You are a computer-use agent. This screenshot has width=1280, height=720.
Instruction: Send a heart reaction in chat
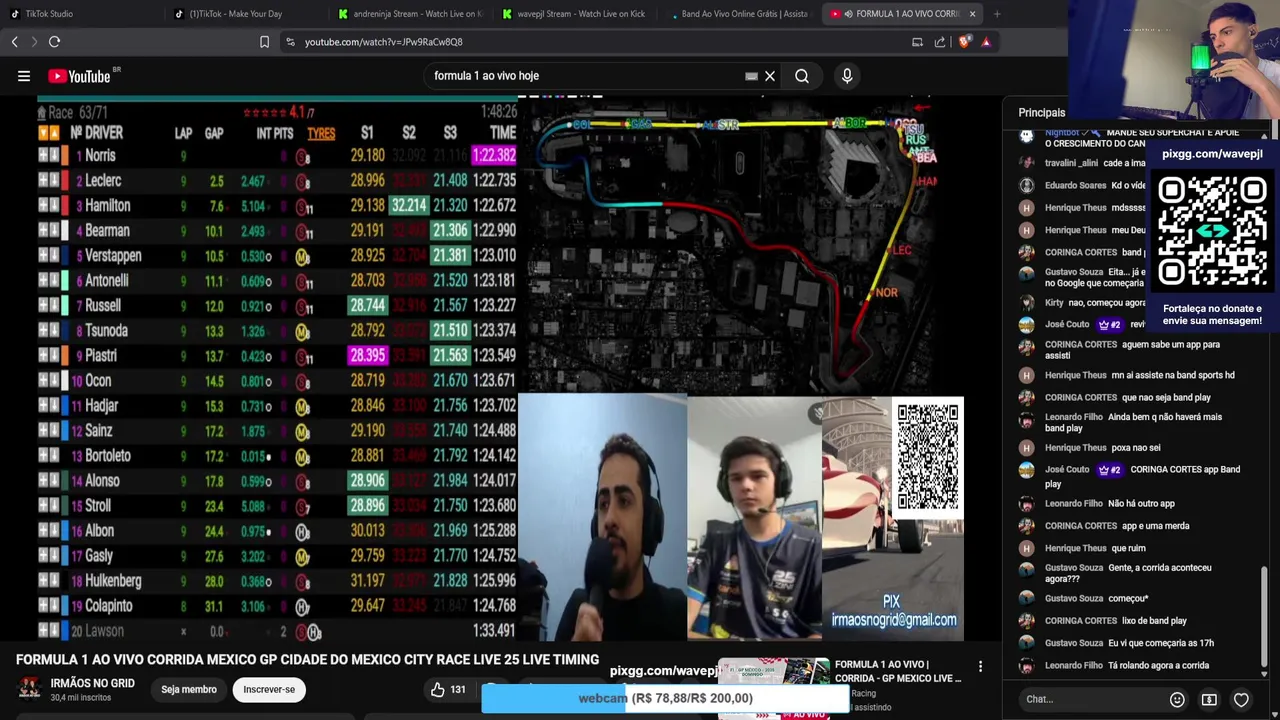1241,699
